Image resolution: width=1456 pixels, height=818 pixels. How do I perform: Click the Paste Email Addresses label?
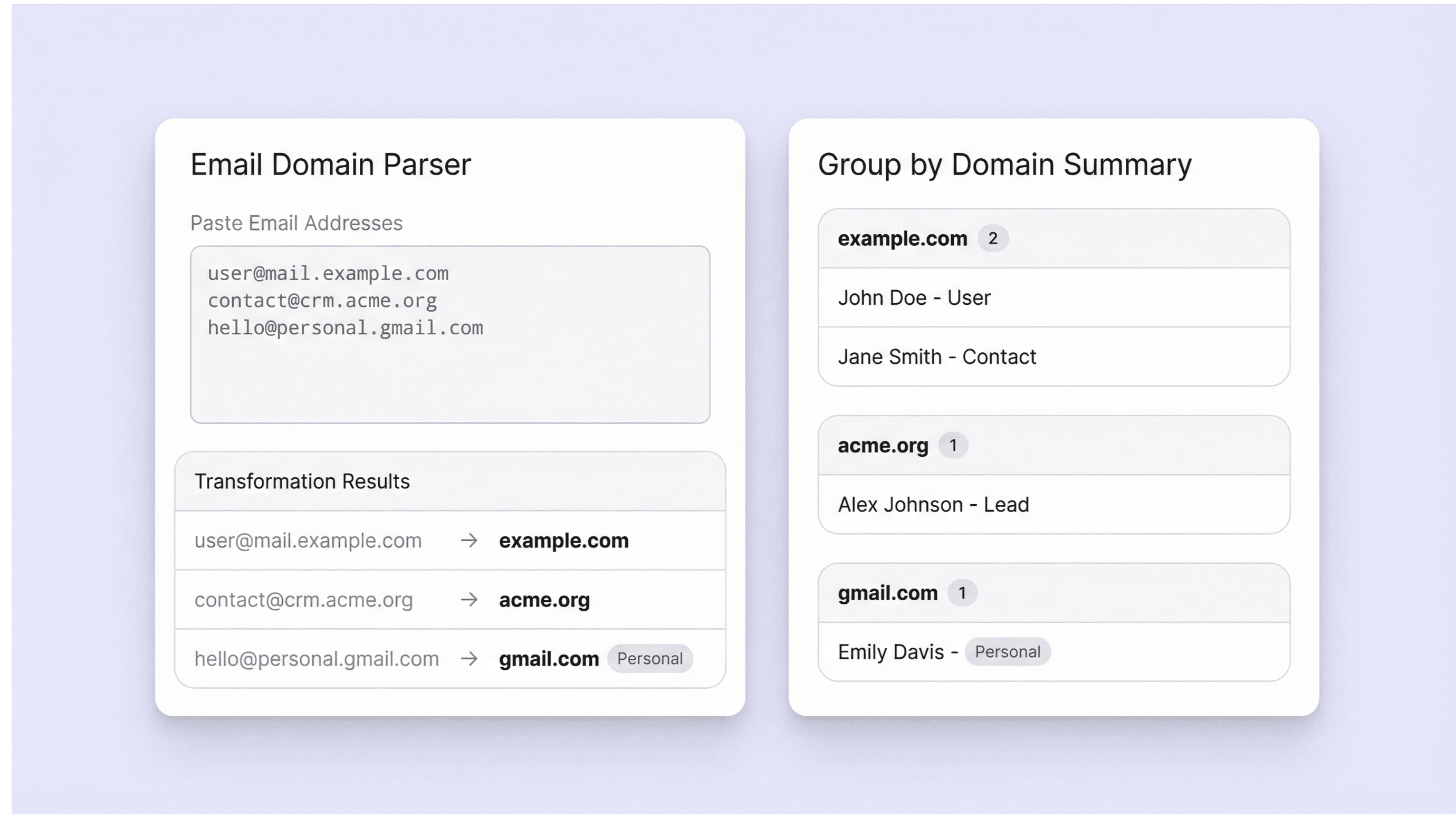click(x=296, y=223)
